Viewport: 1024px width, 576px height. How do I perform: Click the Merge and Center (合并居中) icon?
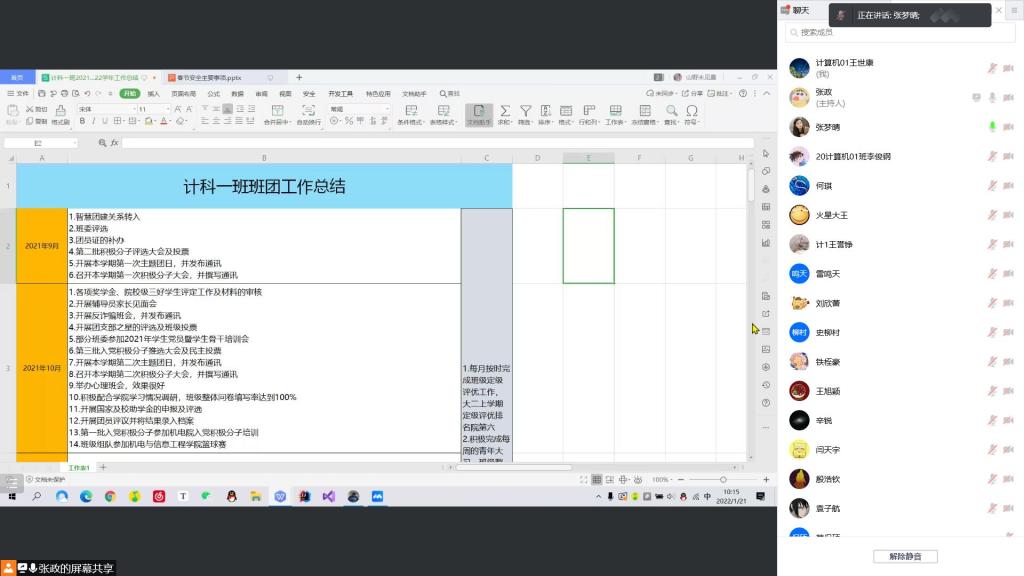coord(275,111)
